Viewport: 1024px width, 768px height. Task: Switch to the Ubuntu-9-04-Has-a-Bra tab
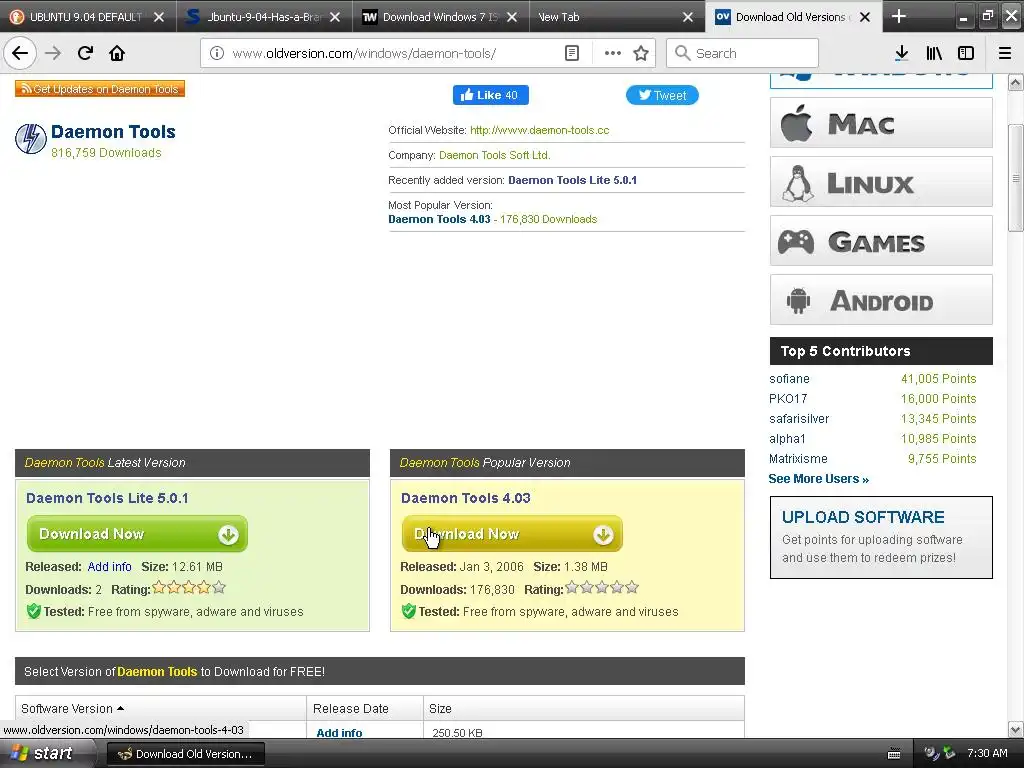264,17
